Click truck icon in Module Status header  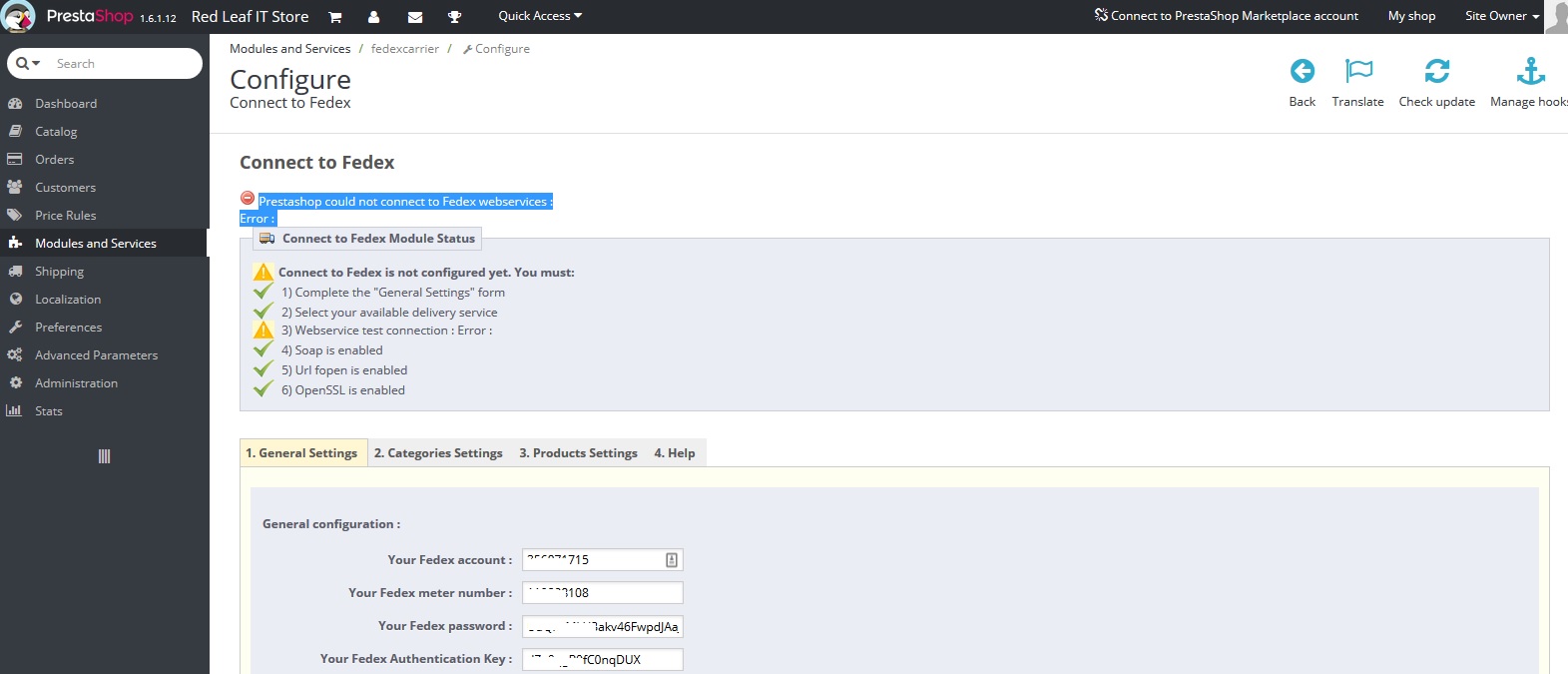coord(266,239)
